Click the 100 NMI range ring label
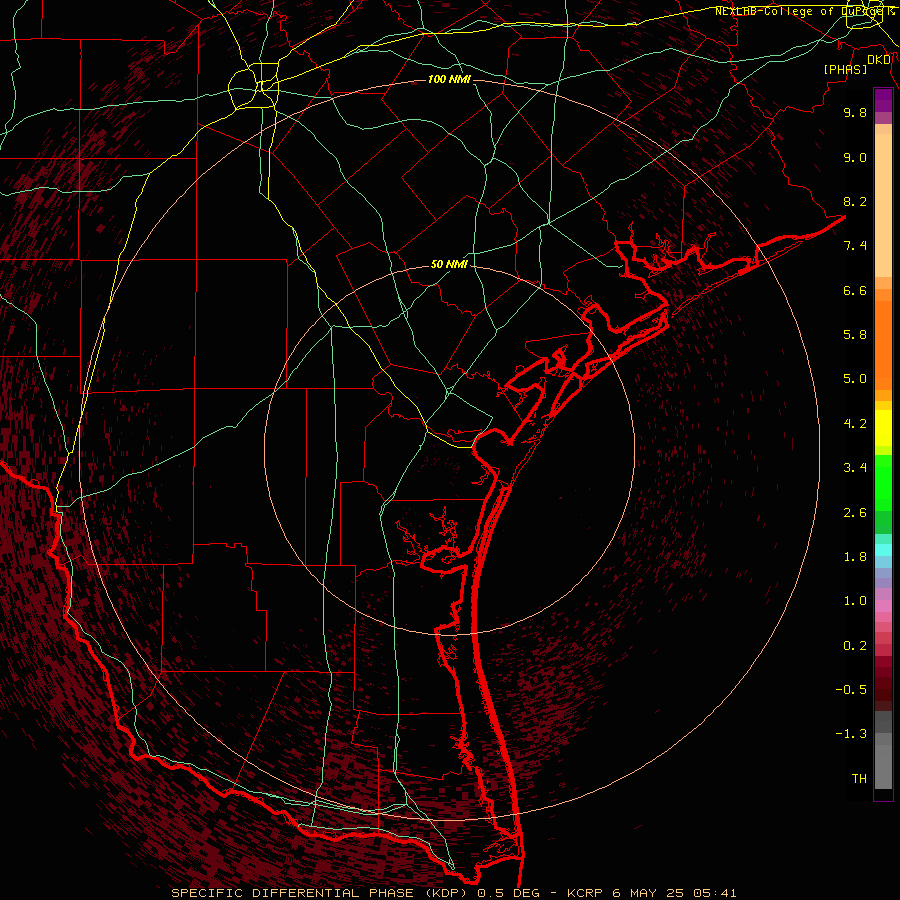Screen dimensions: 900x900 click(x=449, y=79)
